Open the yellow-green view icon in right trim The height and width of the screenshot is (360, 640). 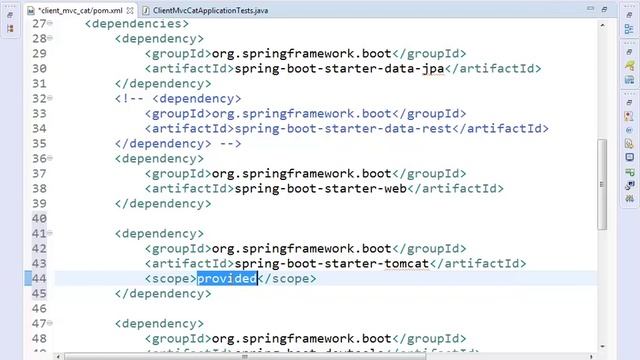tap(629, 65)
